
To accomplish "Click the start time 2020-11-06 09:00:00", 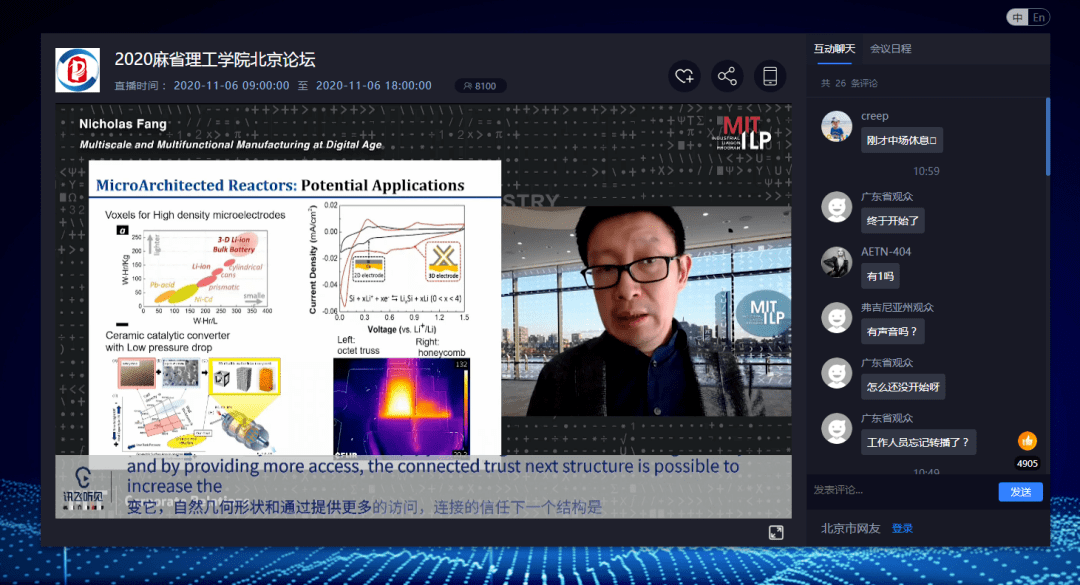I will [x=231, y=86].
